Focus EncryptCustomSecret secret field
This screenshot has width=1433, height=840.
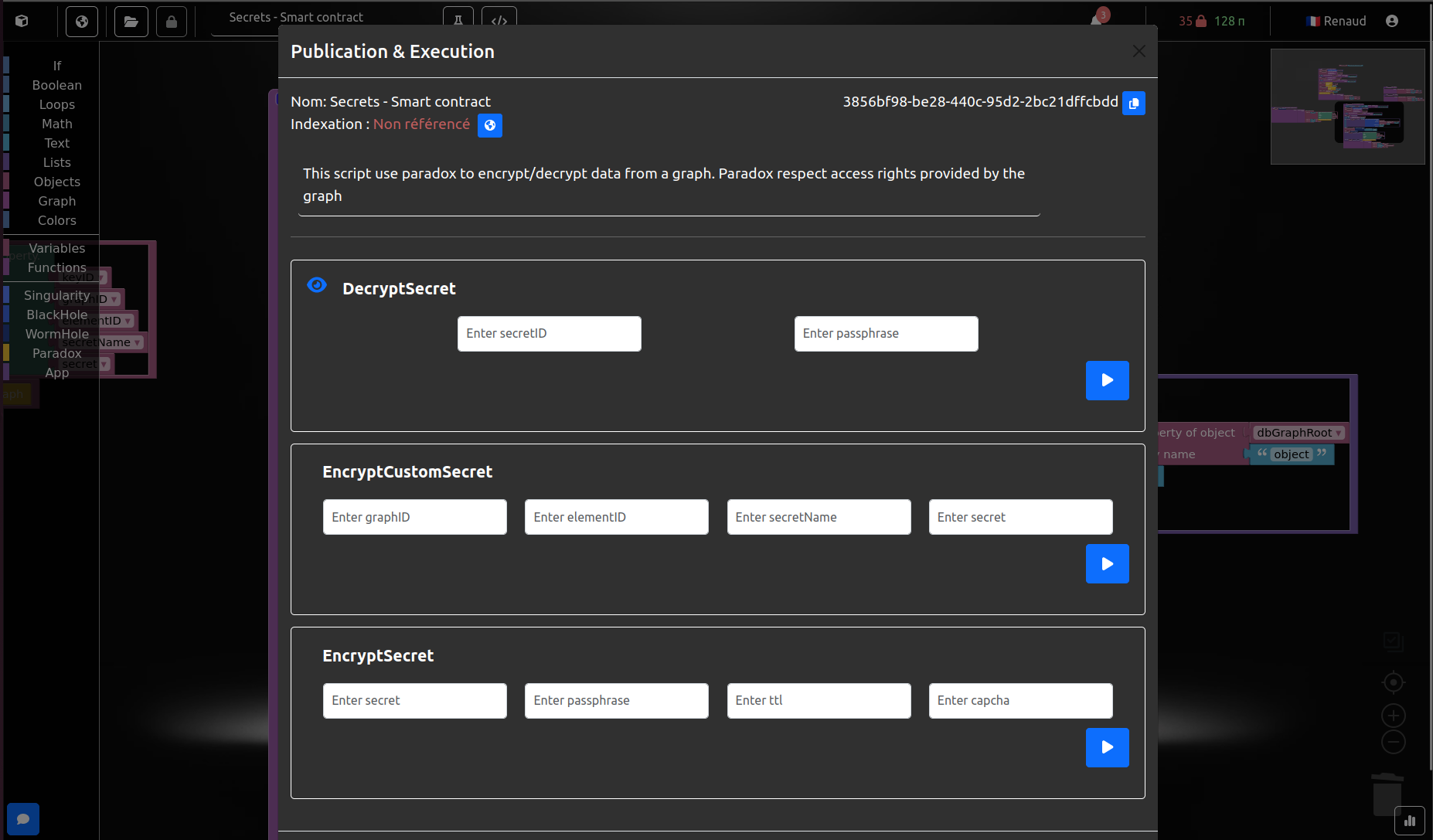[1021, 517]
